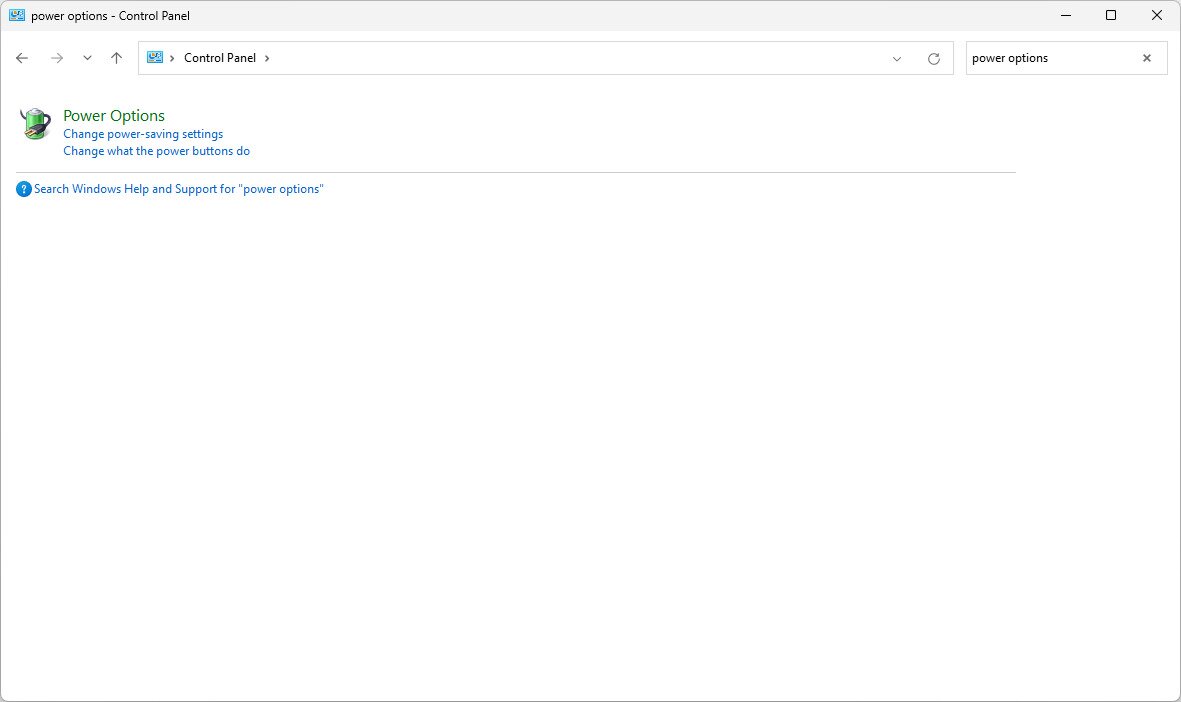Search Windows Help and Support for power options
Screen dimensions: 1181x702
(x=179, y=189)
